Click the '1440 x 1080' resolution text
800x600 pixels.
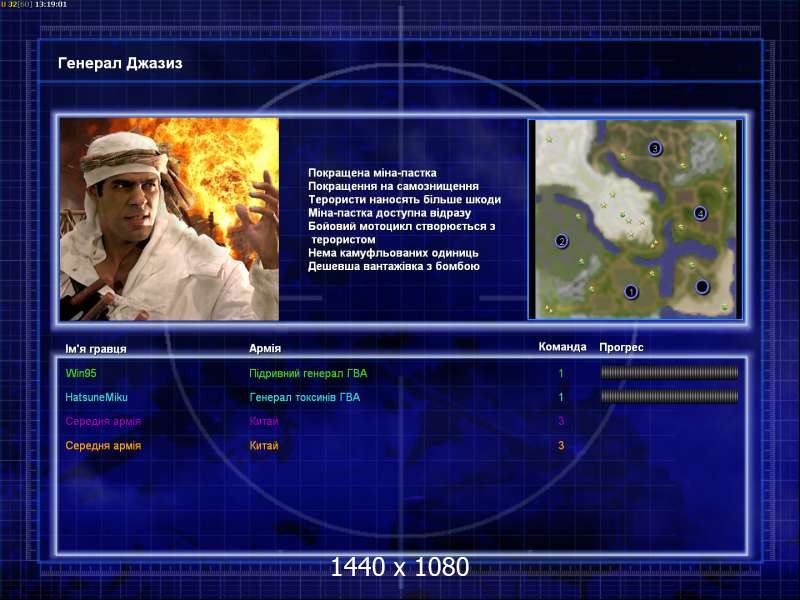400,567
